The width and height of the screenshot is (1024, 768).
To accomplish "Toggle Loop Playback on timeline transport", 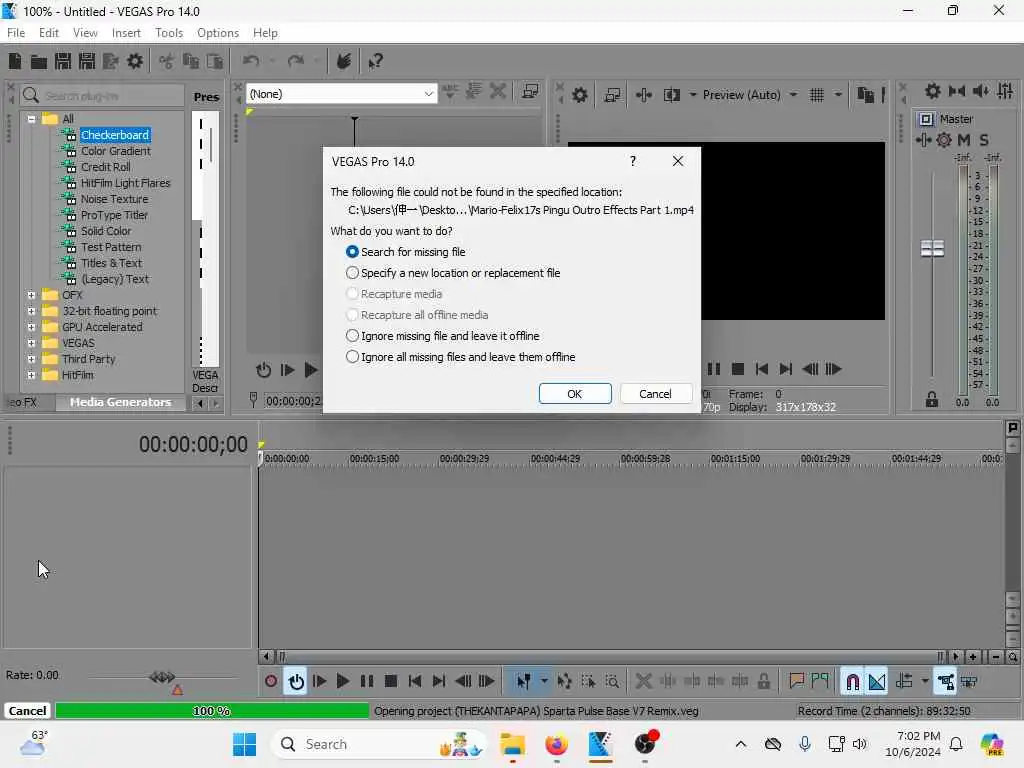I will coord(296,682).
